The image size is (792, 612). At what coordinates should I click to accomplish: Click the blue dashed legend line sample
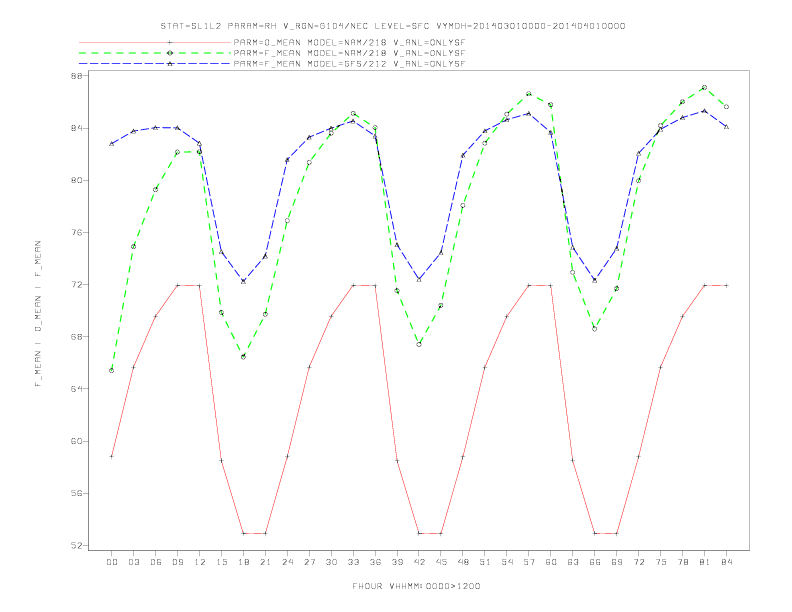155,64
